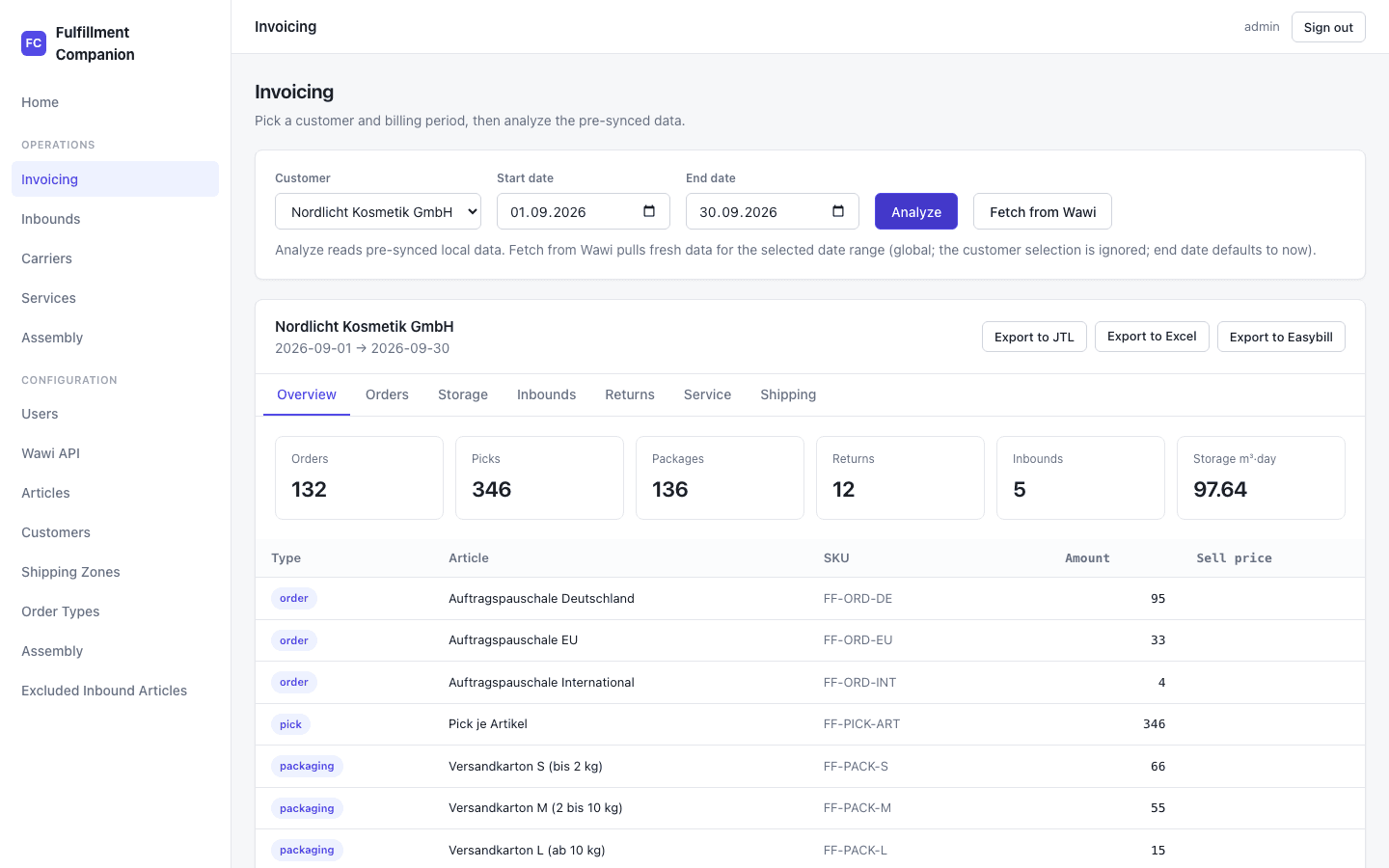Open the End date calendar picker icon
1389x868 pixels.
(838, 211)
